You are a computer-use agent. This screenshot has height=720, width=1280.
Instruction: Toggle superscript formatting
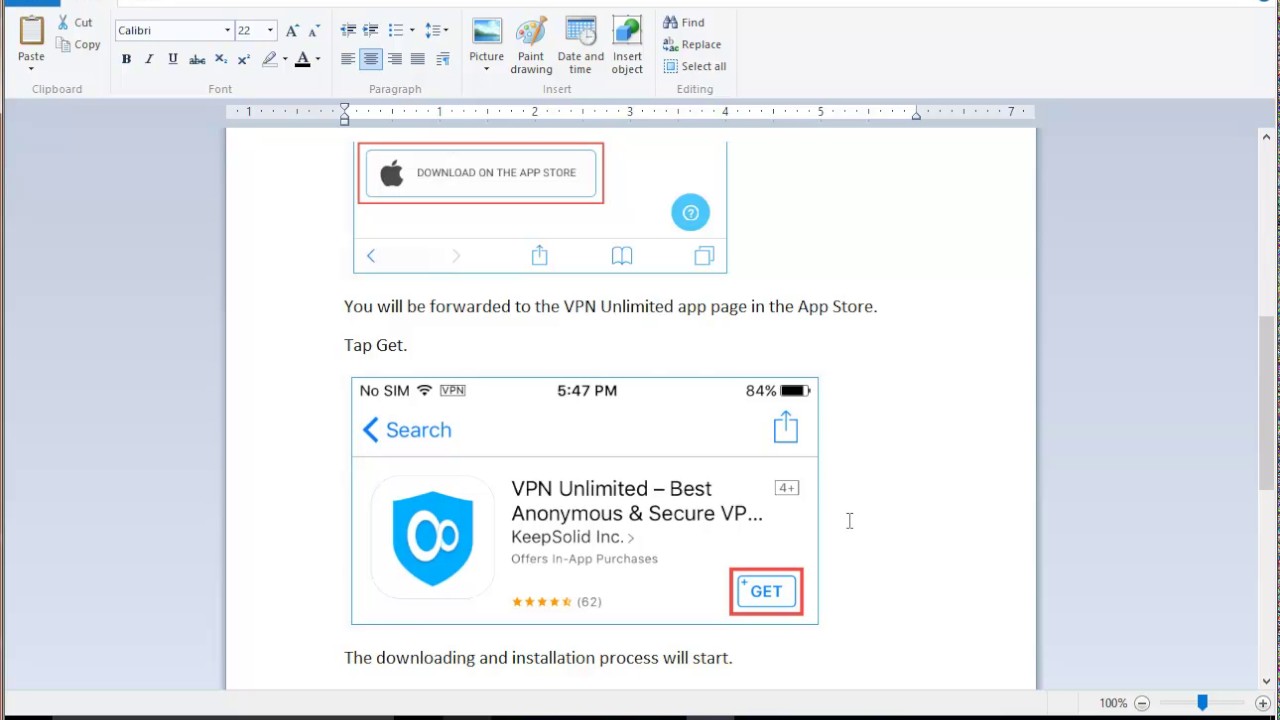tap(243, 59)
